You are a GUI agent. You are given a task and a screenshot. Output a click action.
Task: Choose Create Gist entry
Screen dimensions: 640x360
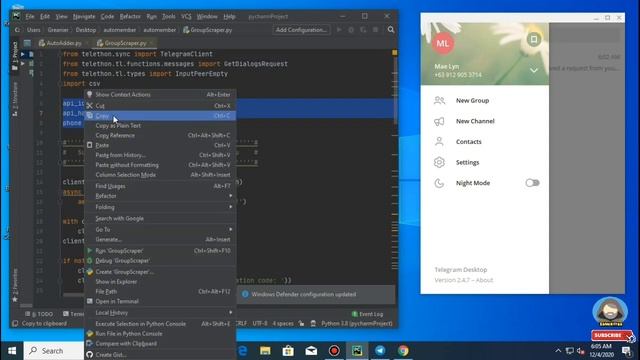pos(160,355)
